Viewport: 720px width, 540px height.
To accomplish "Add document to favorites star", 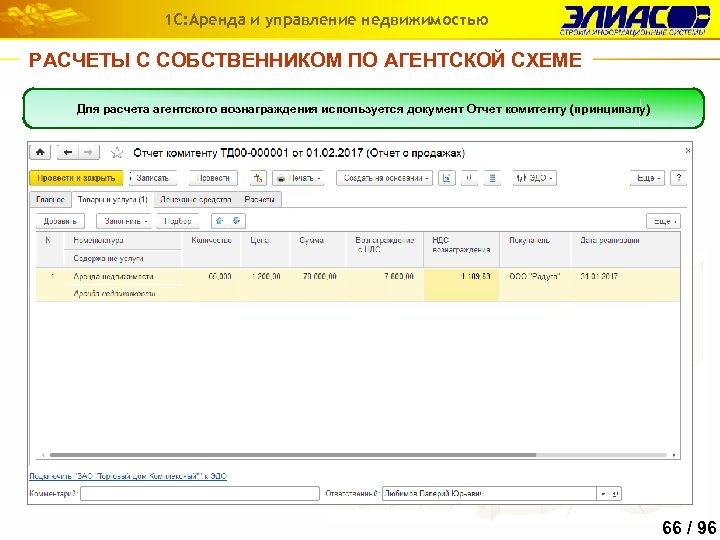I will click(117, 152).
